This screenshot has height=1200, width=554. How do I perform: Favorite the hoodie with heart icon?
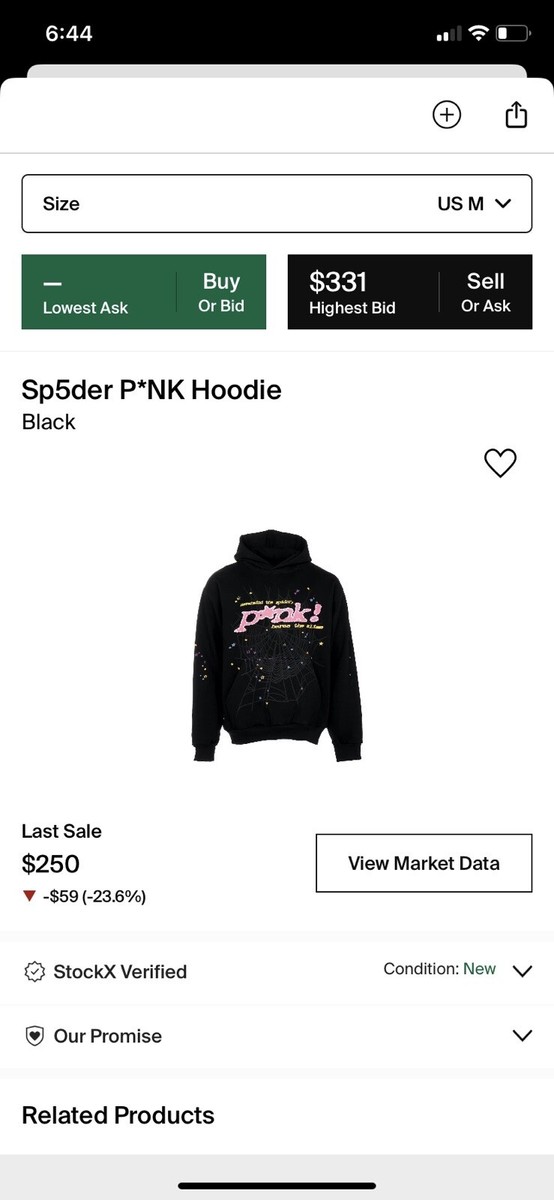click(x=500, y=463)
